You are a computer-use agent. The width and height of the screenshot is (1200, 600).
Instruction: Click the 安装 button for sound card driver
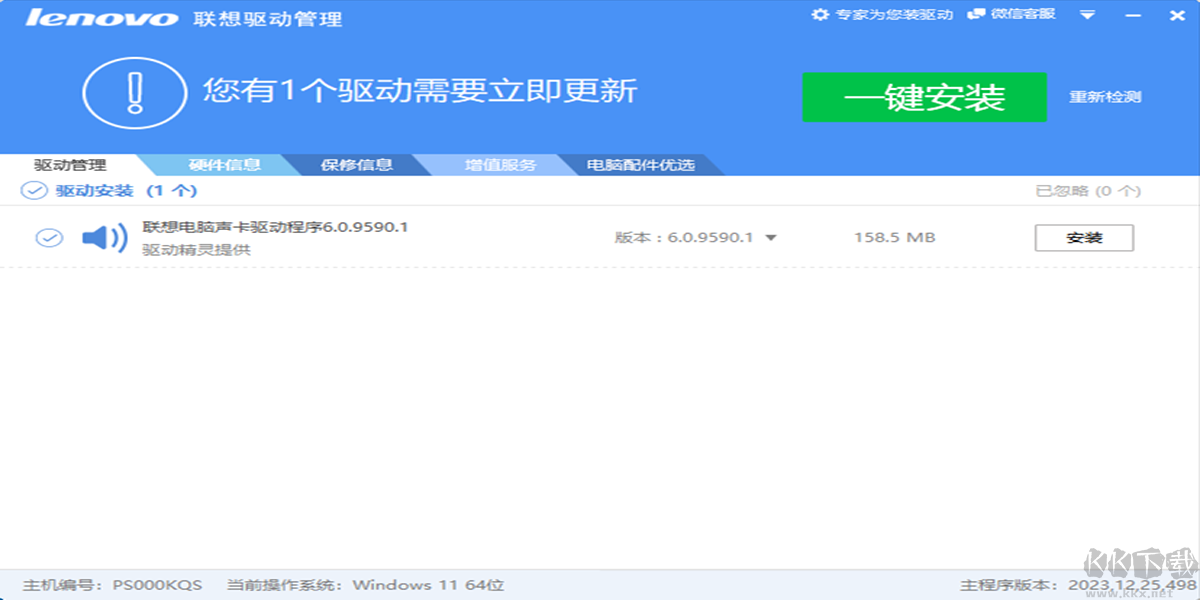coord(1084,238)
